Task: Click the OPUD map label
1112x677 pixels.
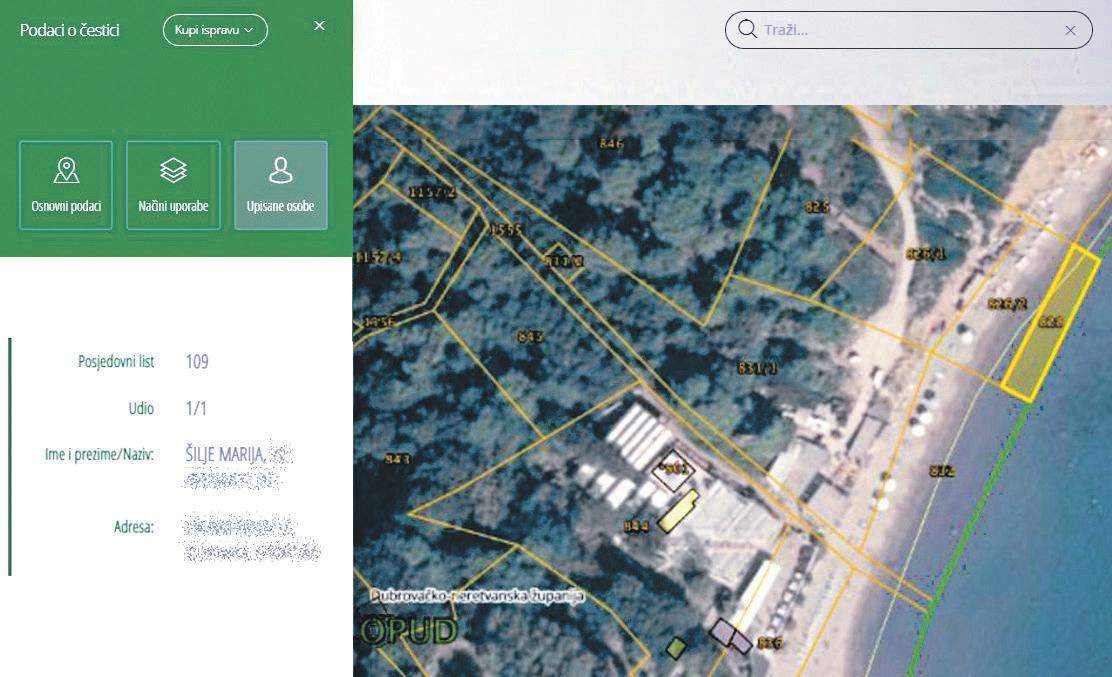Action: (x=408, y=630)
